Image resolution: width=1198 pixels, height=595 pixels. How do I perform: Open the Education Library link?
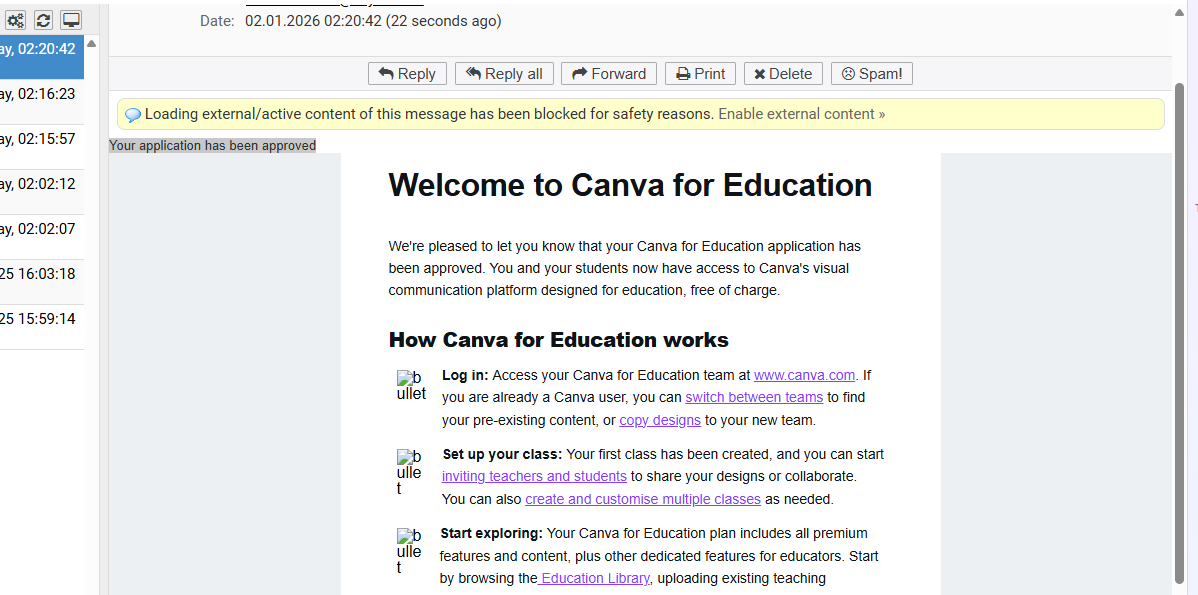595,578
